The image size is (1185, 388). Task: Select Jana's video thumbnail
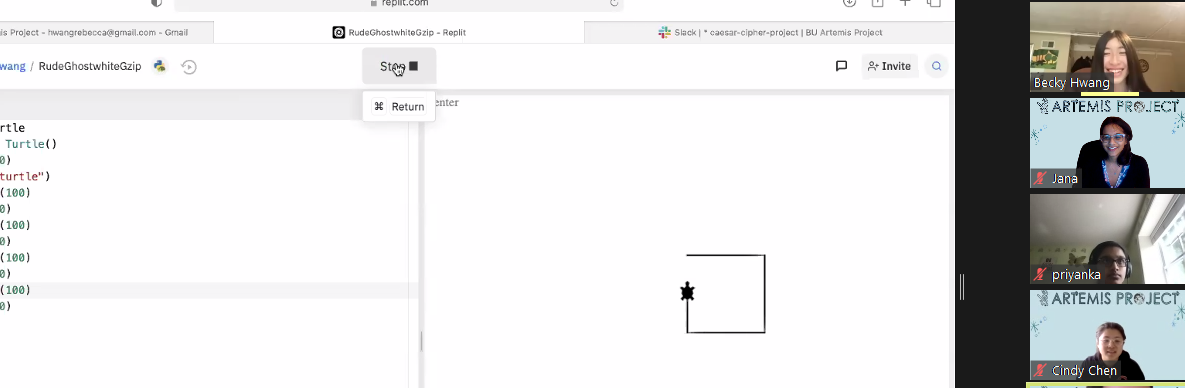coord(1107,143)
